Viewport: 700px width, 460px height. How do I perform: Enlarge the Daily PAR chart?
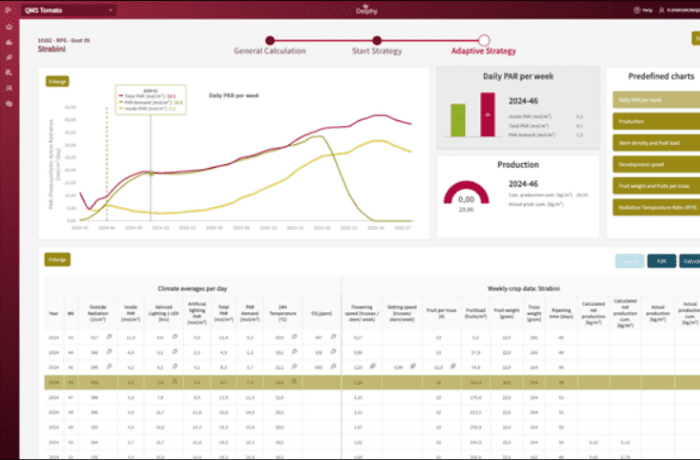click(x=56, y=82)
